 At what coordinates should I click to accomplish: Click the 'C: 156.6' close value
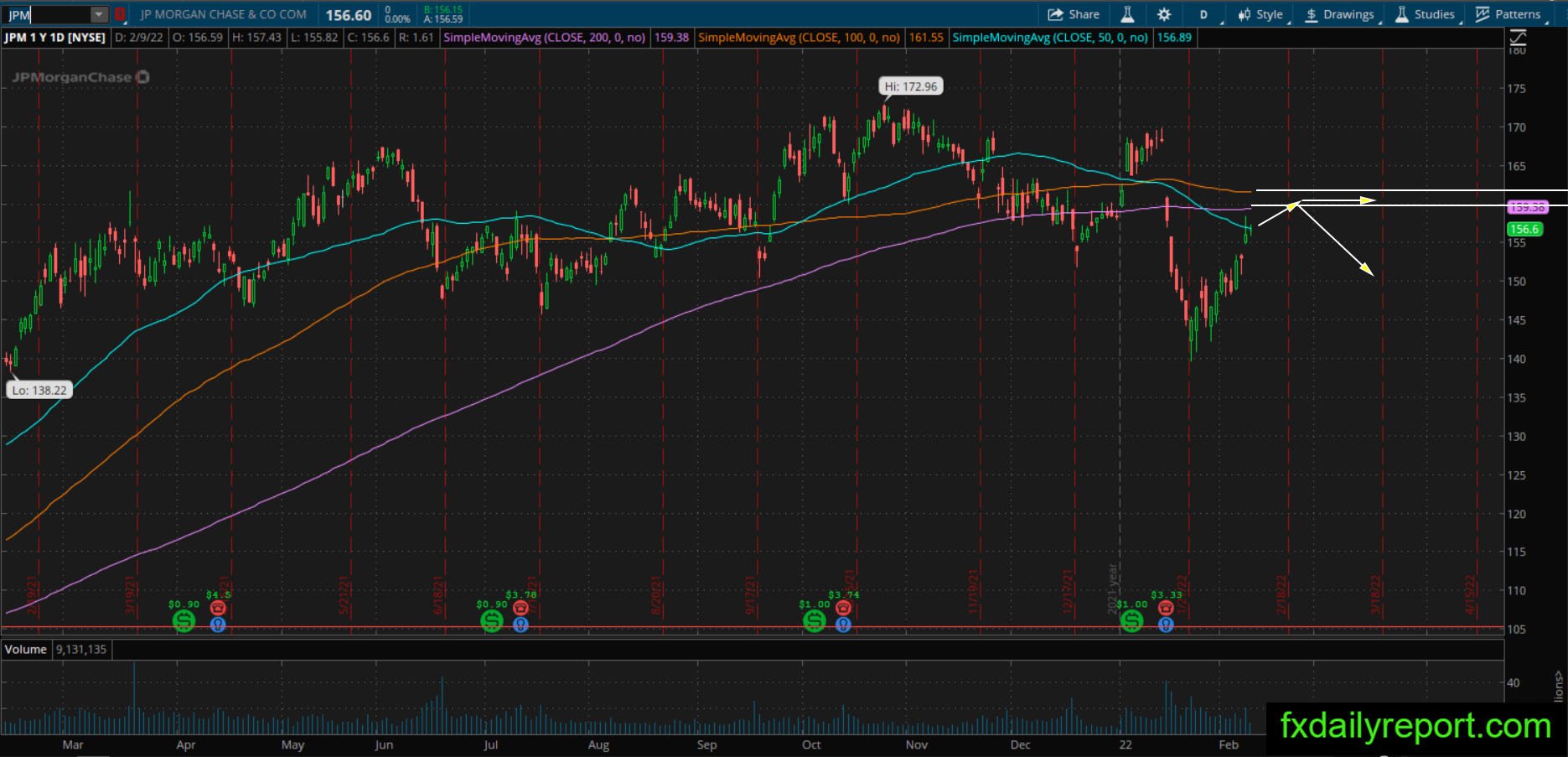tap(368, 38)
